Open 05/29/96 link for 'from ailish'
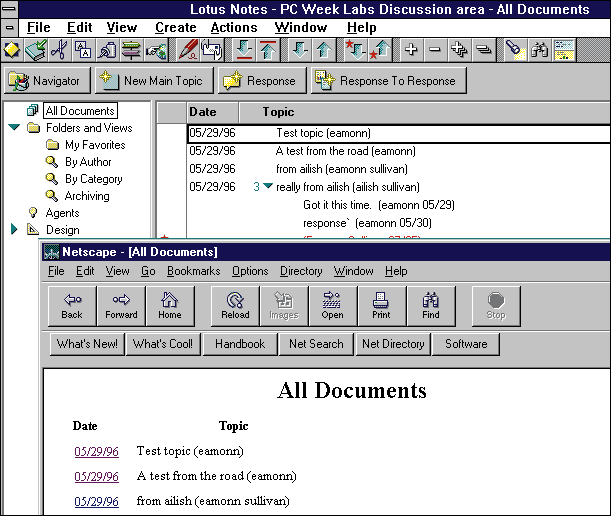This screenshot has width=611, height=516. 96,501
